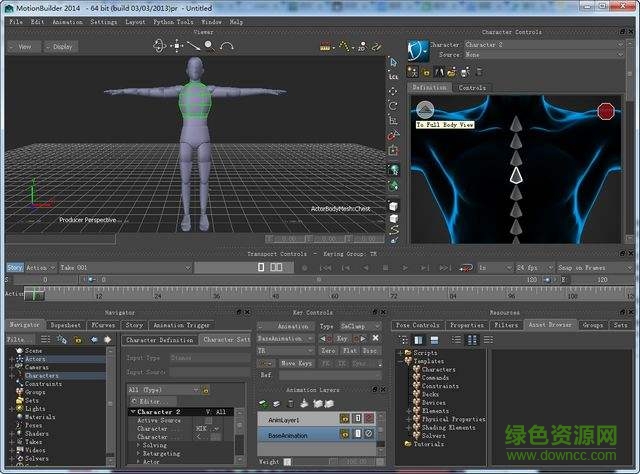Switch to the FCurves tab in Navigator
Screen dimensions: 640x474
[103, 325]
